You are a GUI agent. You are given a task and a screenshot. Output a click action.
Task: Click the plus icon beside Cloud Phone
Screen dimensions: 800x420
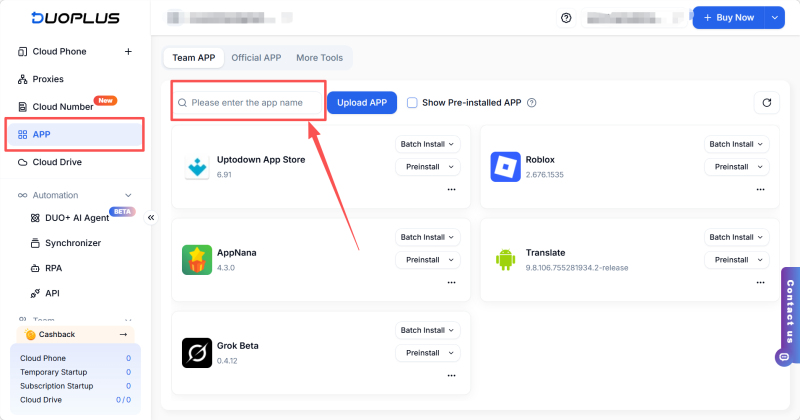tap(127, 51)
